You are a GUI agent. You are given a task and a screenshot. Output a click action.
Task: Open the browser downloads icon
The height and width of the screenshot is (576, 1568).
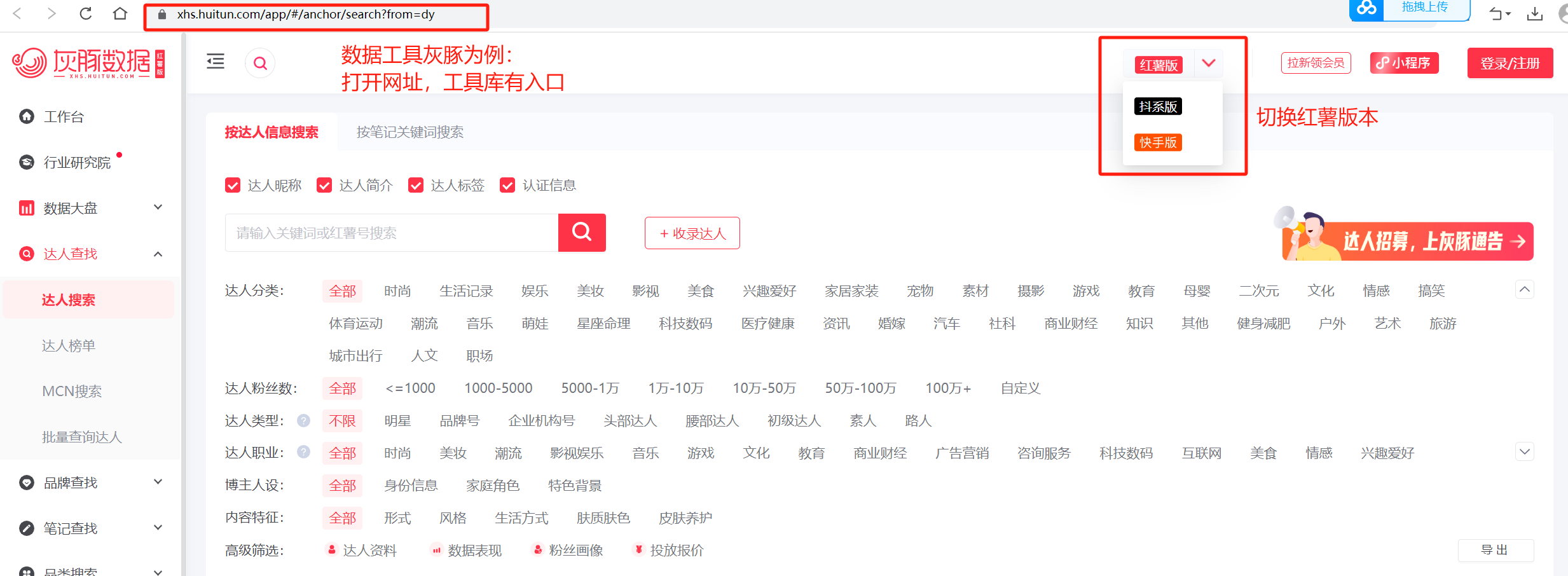pos(1535,13)
